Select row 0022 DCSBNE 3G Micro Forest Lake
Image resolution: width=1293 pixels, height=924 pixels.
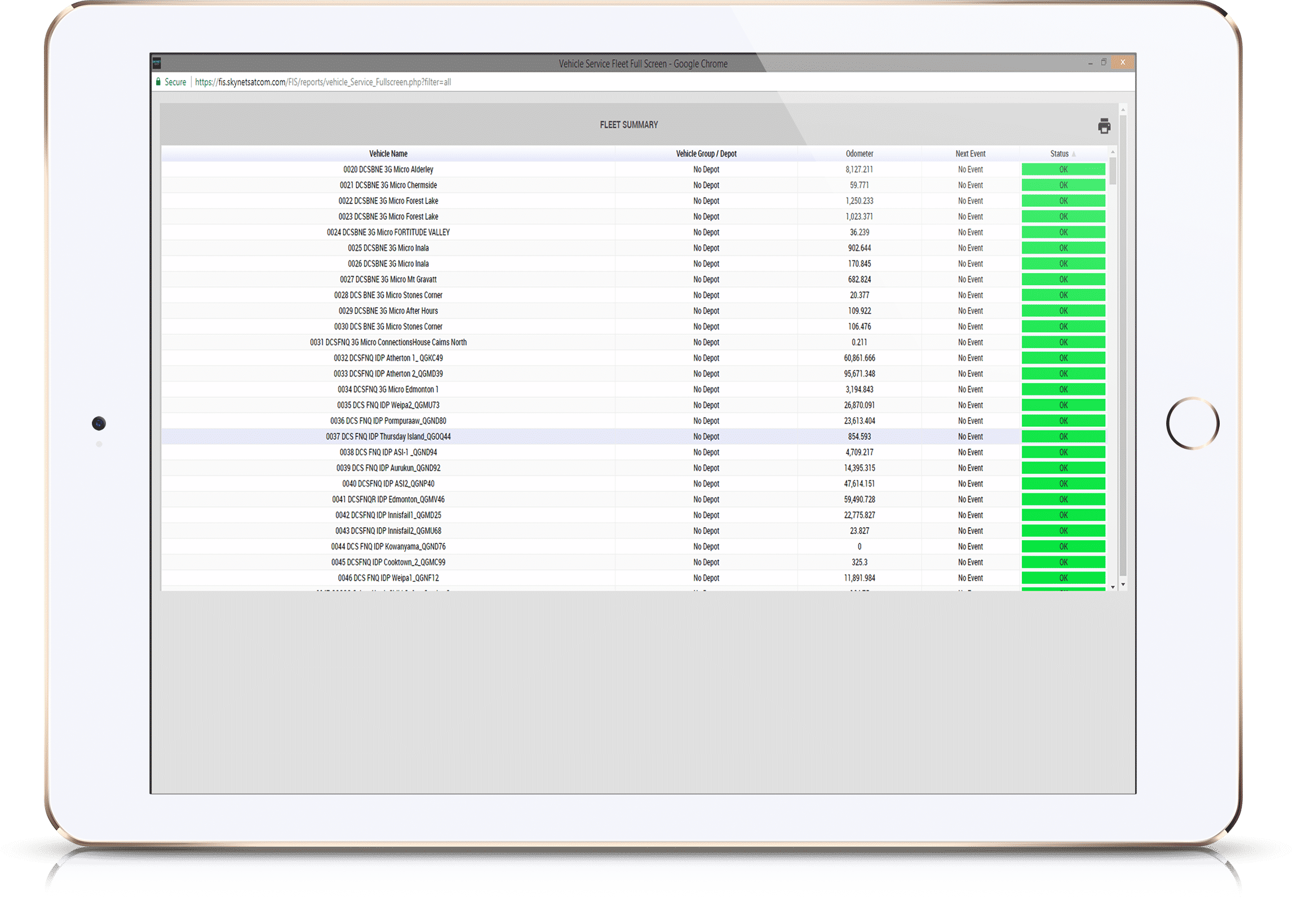(x=634, y=201)
